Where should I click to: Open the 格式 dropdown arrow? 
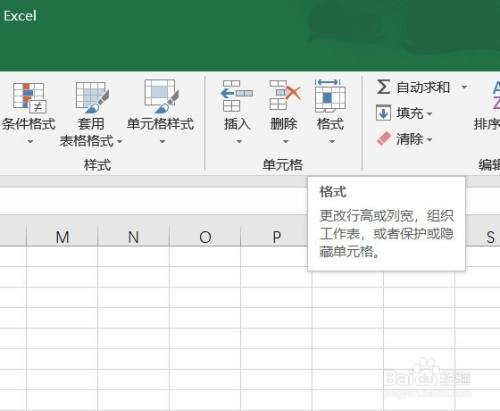pos(332,141)
